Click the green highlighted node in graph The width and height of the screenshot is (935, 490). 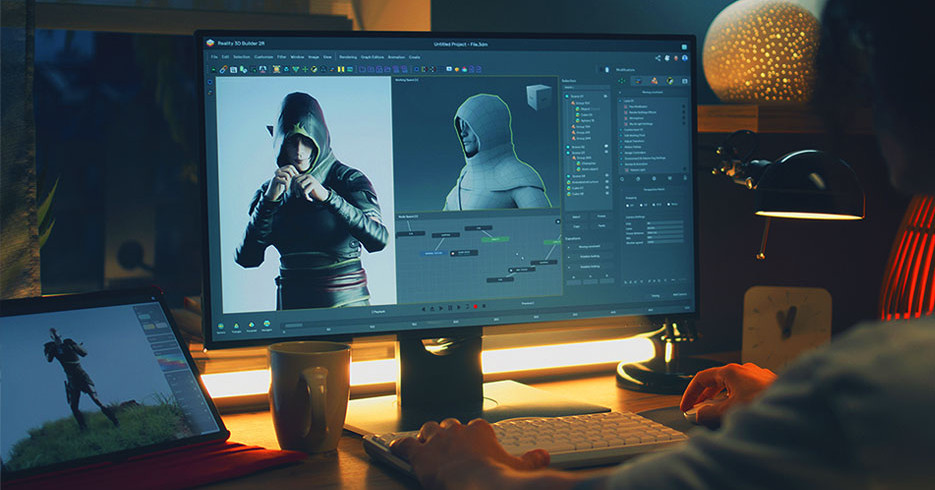pyautogui.click(x=494, y=239)
